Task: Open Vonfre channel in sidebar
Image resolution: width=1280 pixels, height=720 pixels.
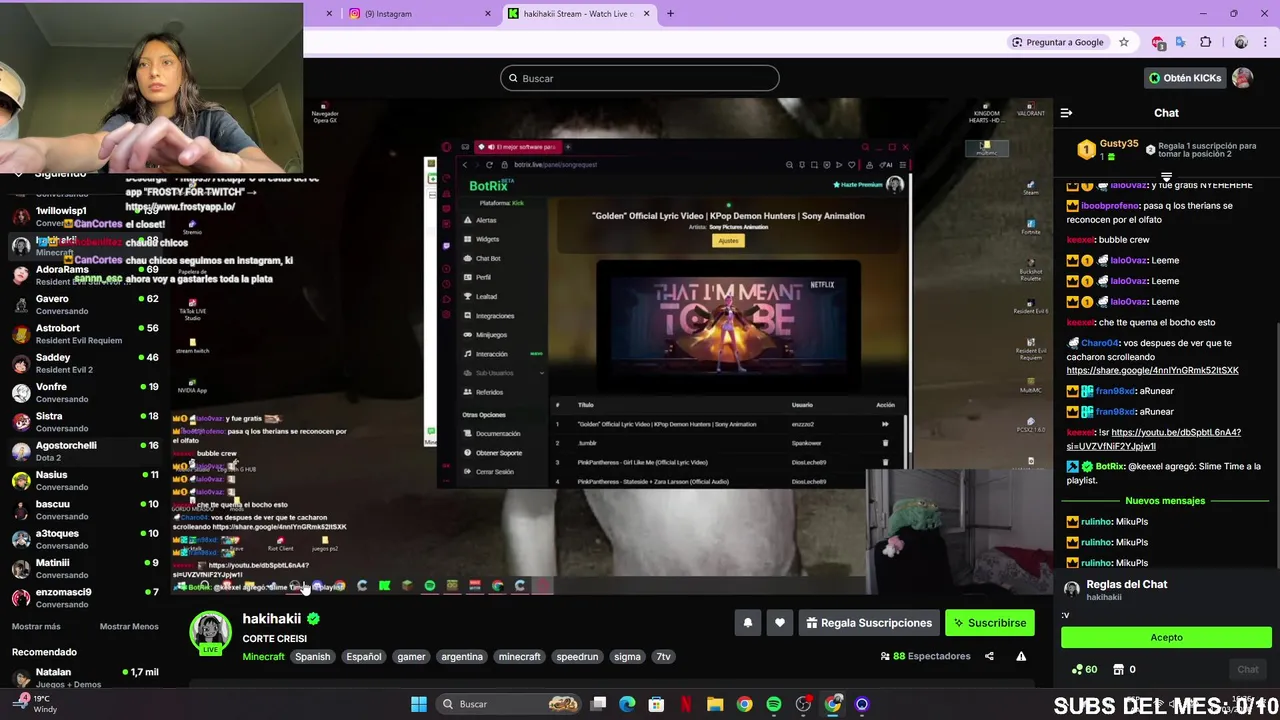Action: pos(84,392)
